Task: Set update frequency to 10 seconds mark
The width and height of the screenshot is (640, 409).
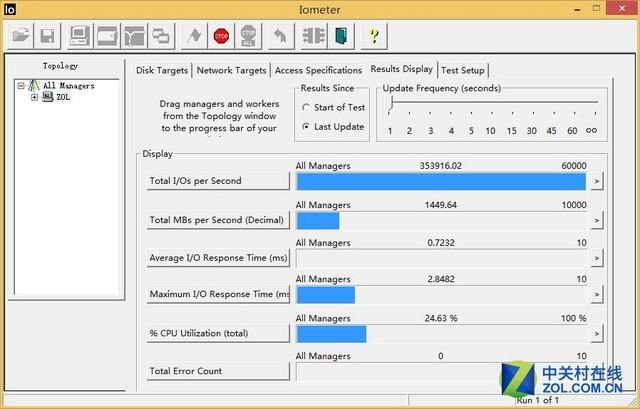Action: (490, 131)
